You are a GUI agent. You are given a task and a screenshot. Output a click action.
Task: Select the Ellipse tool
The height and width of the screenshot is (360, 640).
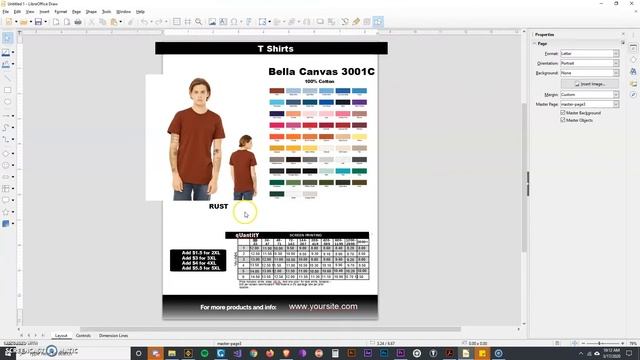pos(7,102)
